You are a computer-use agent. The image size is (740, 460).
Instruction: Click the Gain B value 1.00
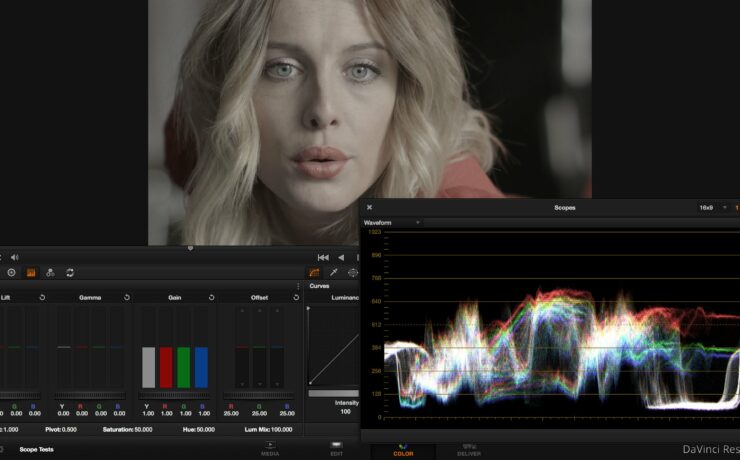204,413
